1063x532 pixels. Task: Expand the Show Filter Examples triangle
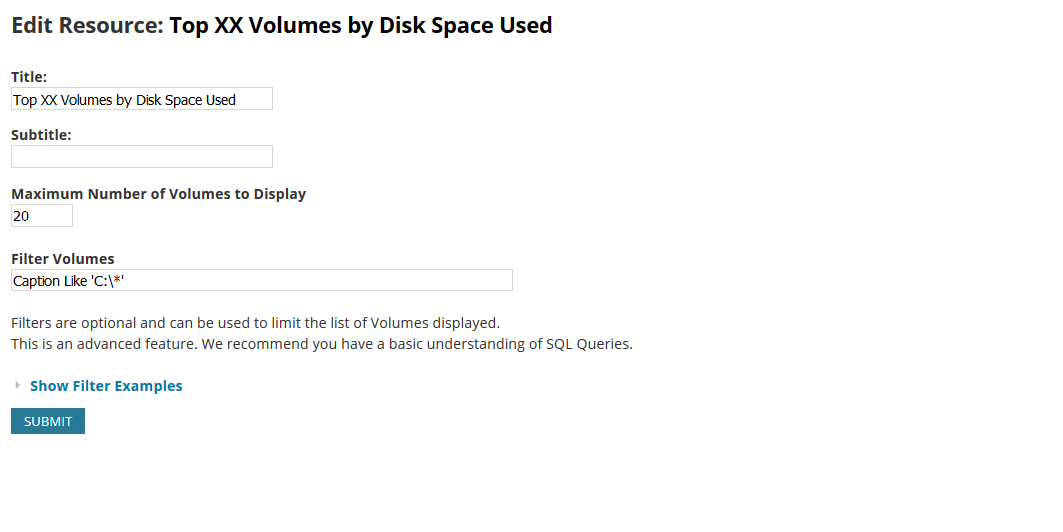(x=17, y=385)
